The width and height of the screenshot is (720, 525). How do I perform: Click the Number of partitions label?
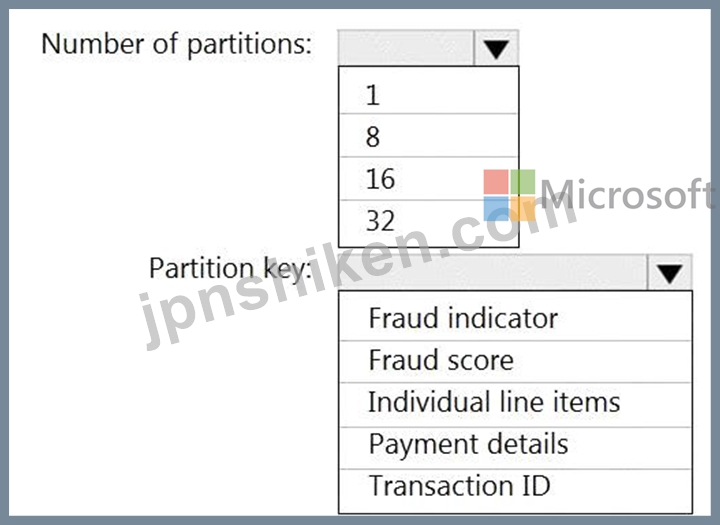[x=177, y=45]
